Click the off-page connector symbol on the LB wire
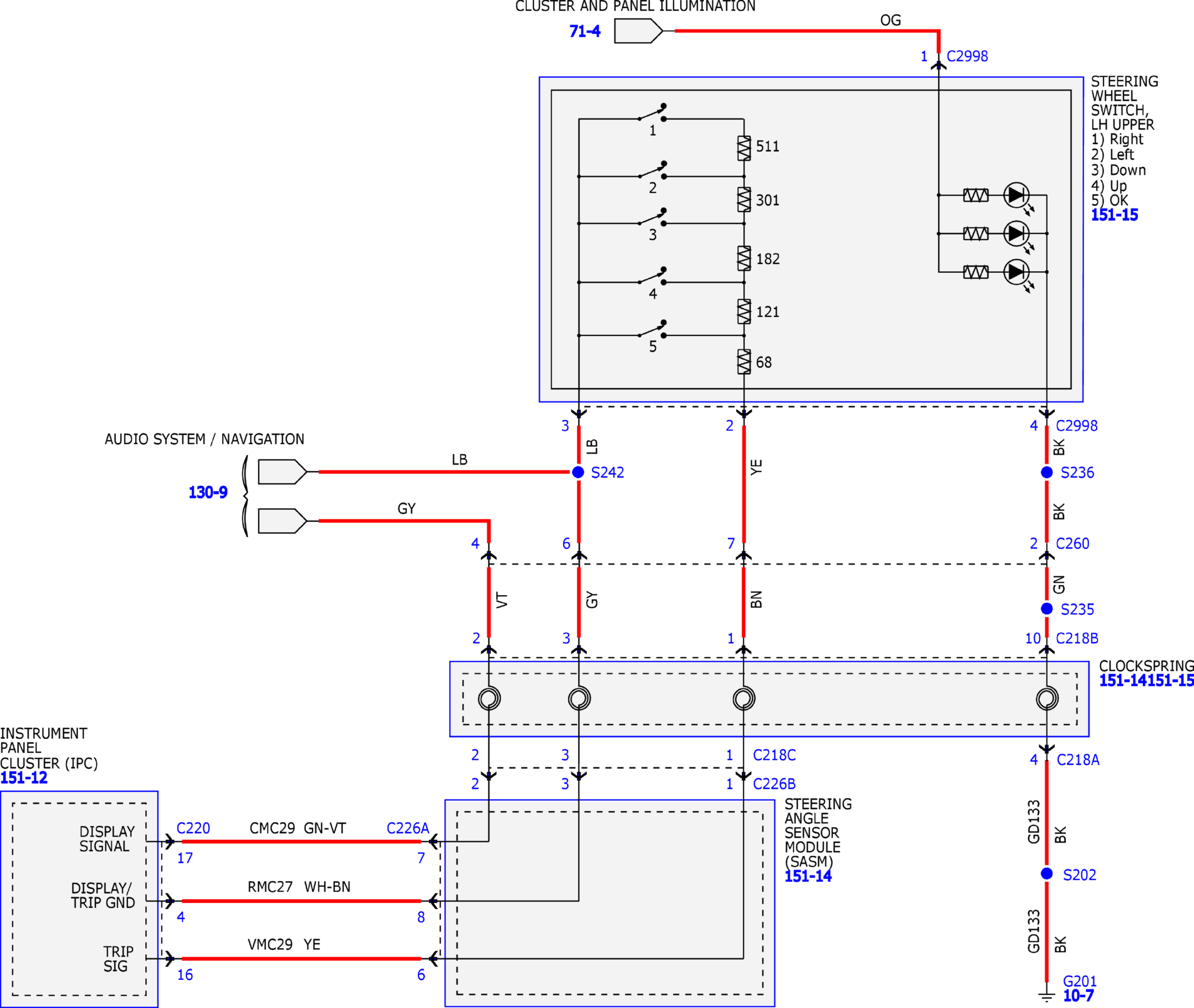Image resolution: width=1194 pixels, height=1008 pixels. 283,472
